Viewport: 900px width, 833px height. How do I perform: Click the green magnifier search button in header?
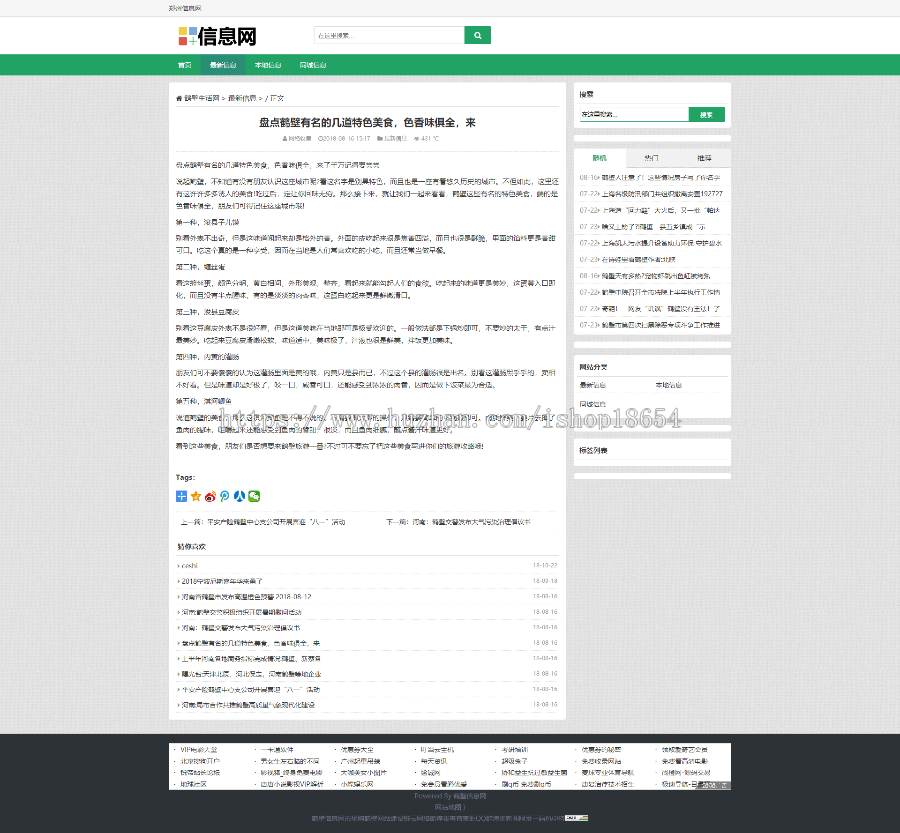click(477, 34)
